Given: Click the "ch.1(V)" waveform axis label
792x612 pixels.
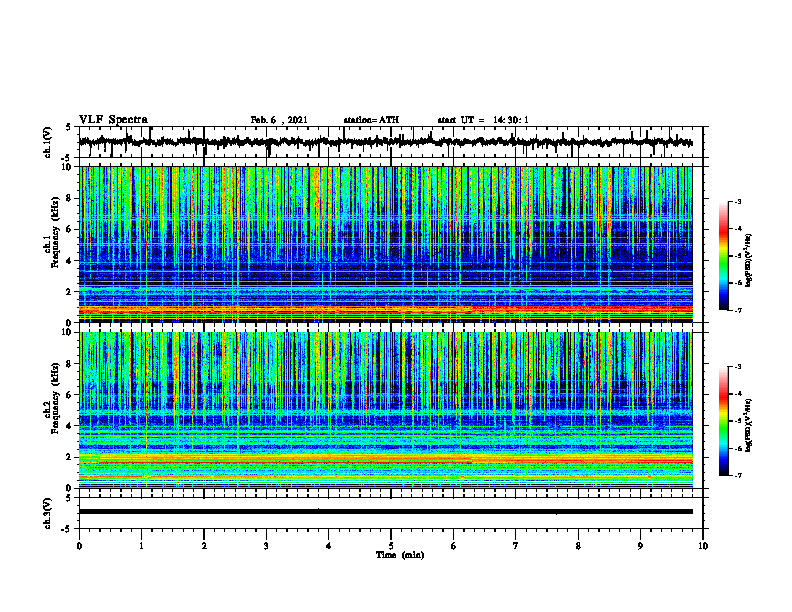Looking at the screenshot, I should tap(47, 142).
